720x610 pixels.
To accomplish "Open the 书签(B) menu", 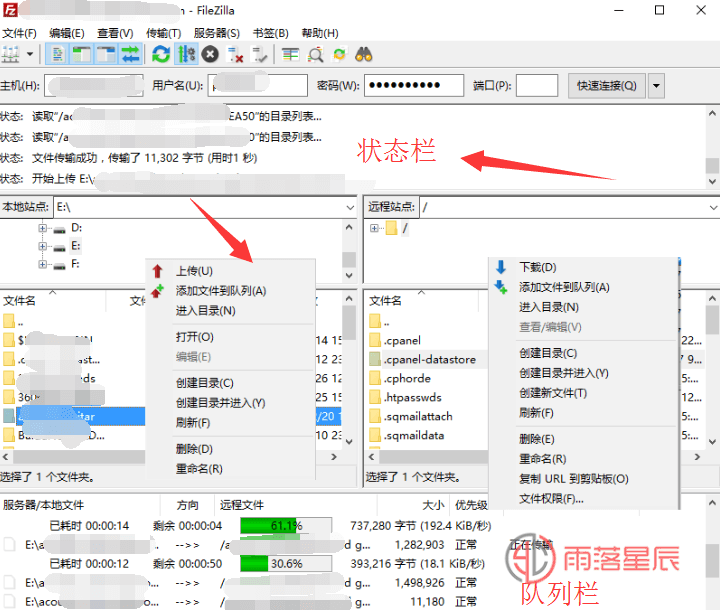I will click(271, 33).
